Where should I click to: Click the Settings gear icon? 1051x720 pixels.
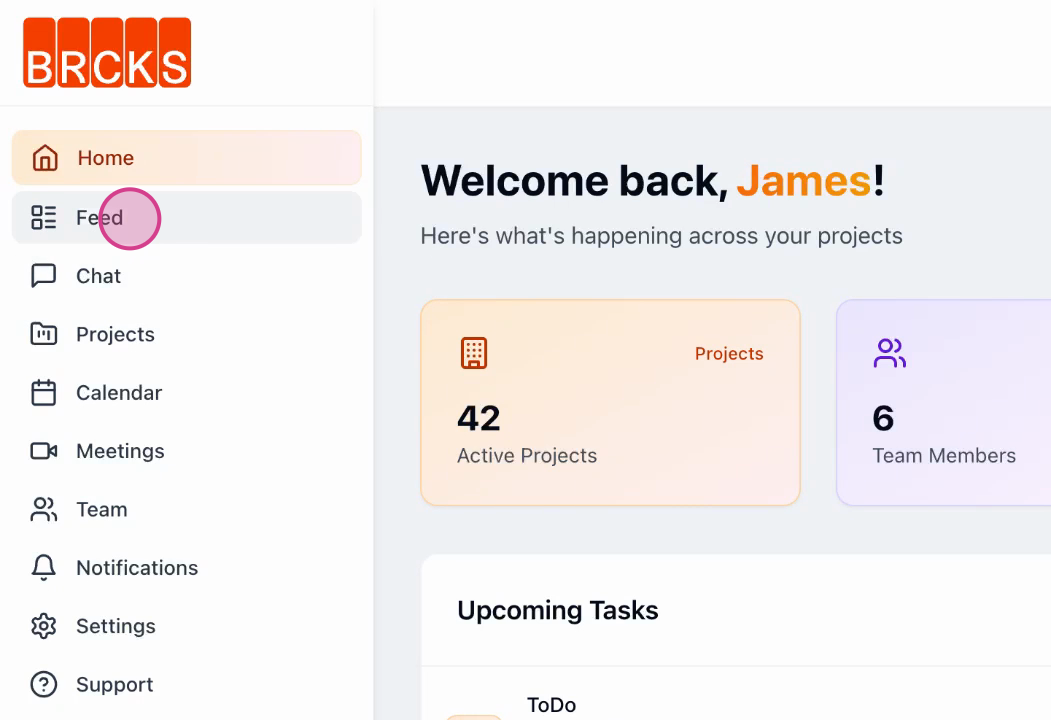[44, 626]
